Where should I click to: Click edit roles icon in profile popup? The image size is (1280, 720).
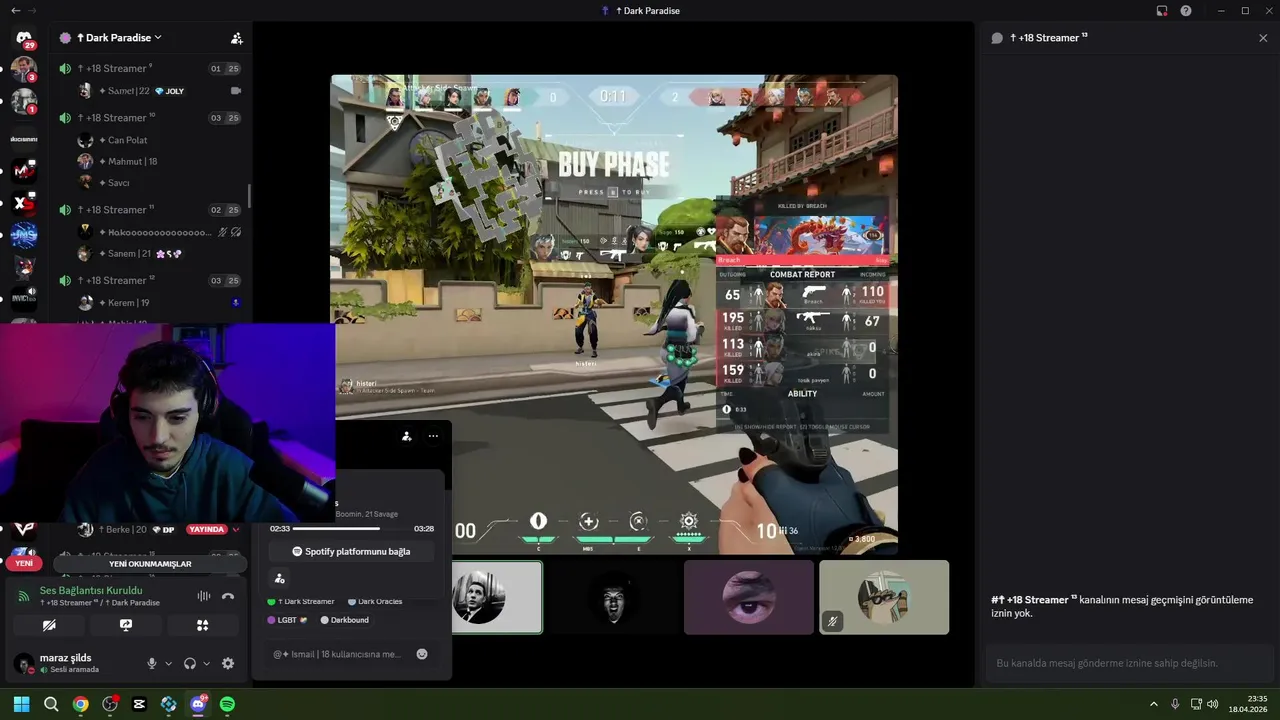[279, 578]
